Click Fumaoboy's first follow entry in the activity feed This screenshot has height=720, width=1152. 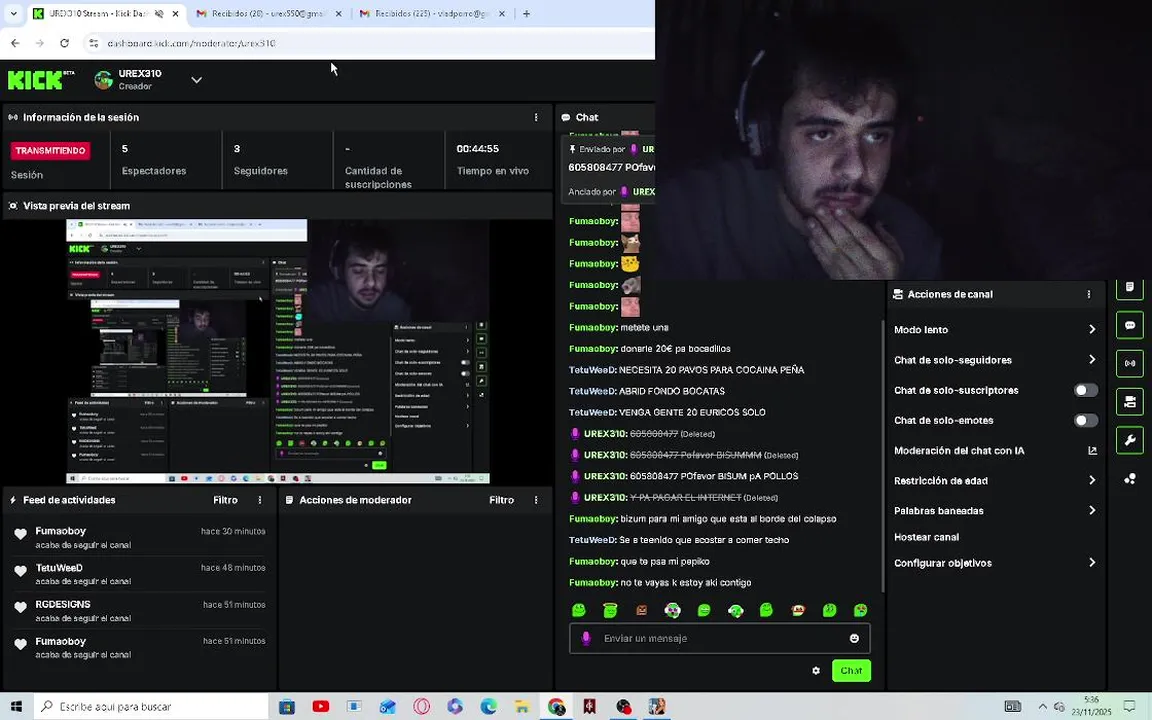click(140, 537)
